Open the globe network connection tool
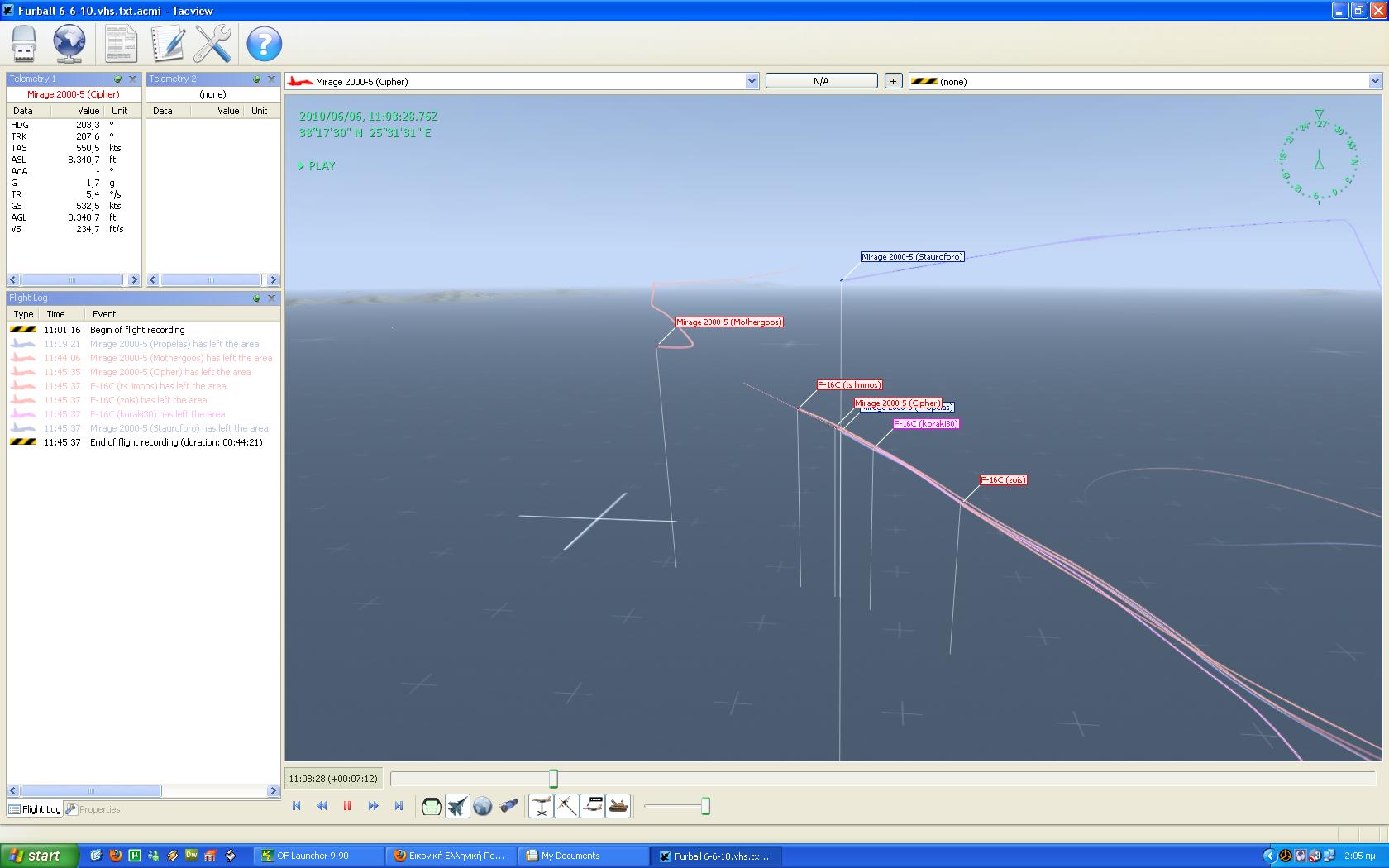 (69, 44)
